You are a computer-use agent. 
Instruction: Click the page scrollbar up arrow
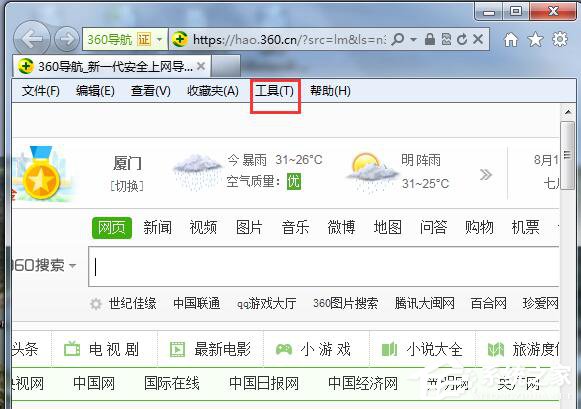point(567,112)
